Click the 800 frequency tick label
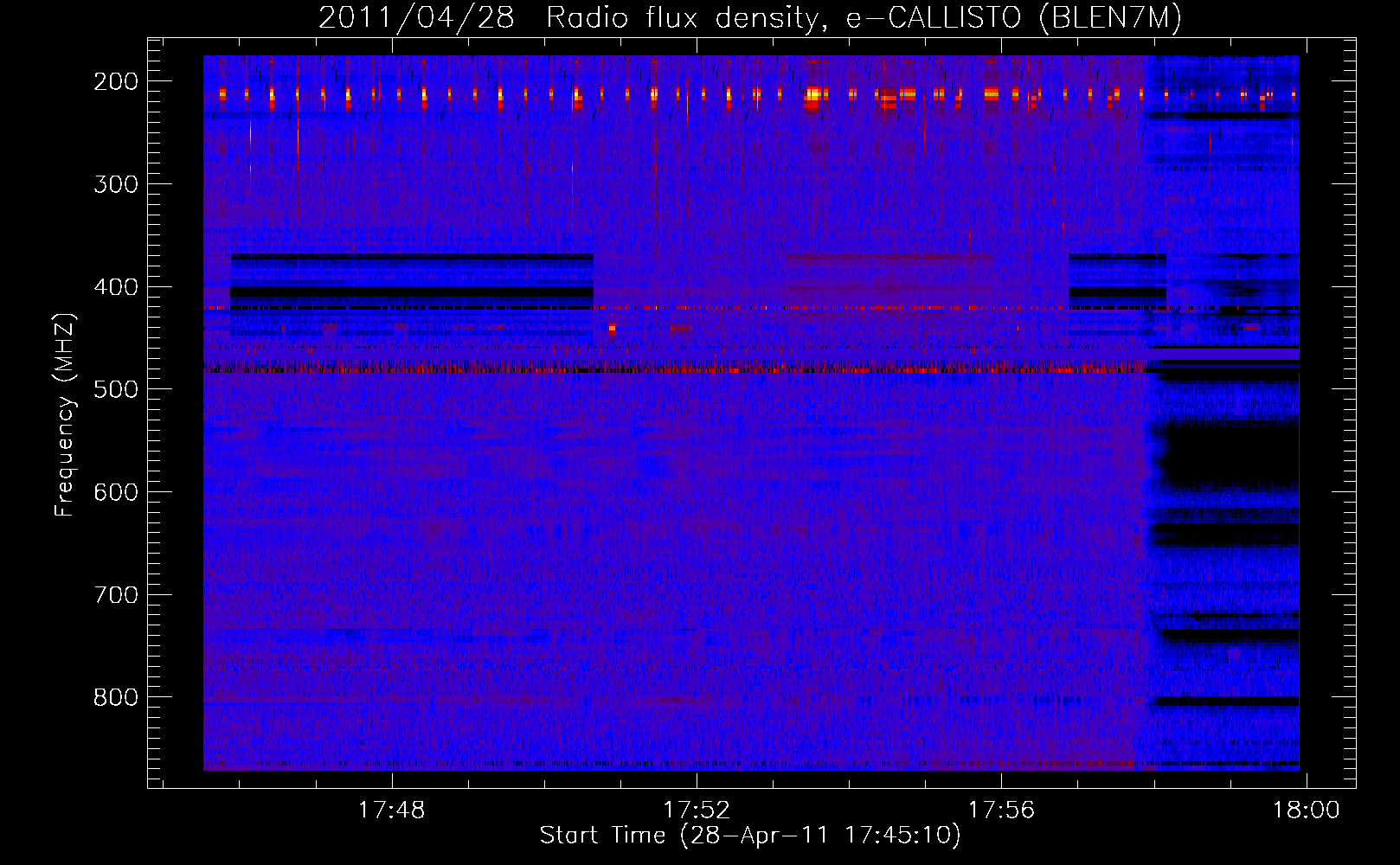 tap(115, 697)
